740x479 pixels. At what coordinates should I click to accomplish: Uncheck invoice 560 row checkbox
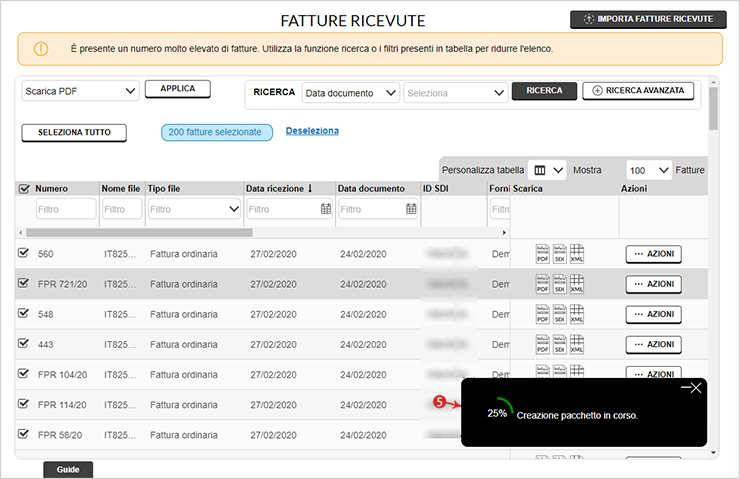pos(23,253)
